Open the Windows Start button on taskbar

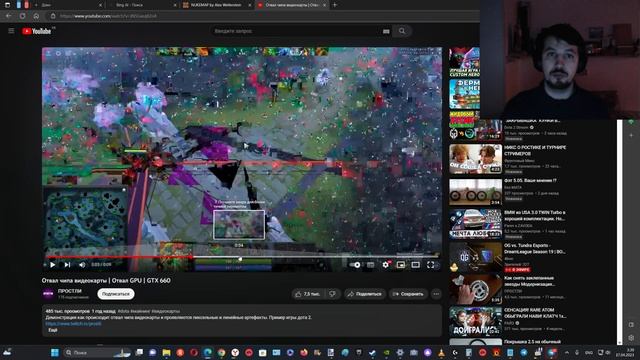(55, 352)
